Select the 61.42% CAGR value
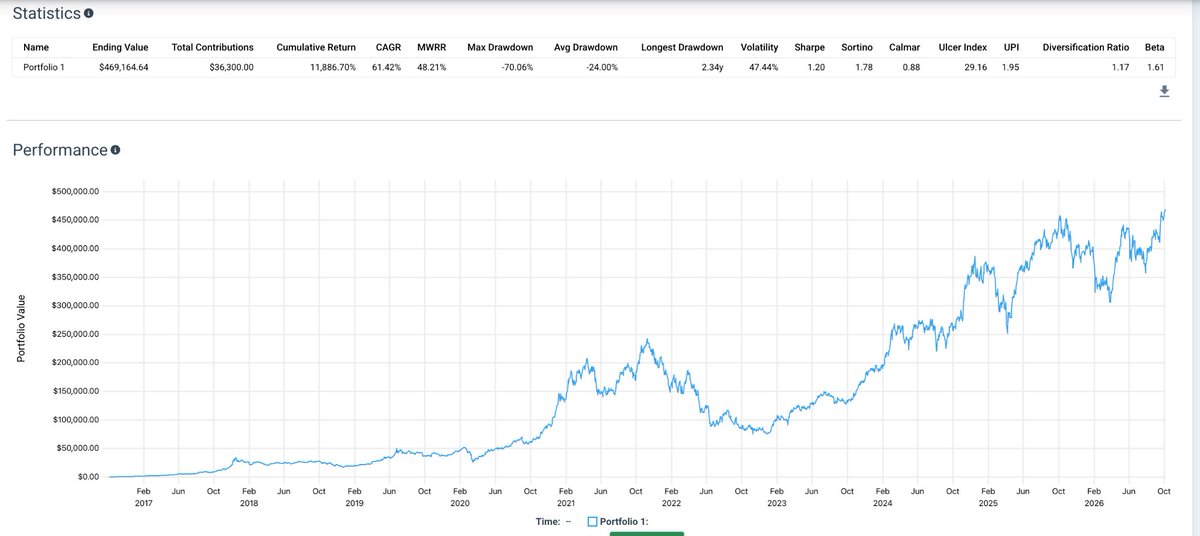The height and width of the screenshot is (536, 1200). 388,67
